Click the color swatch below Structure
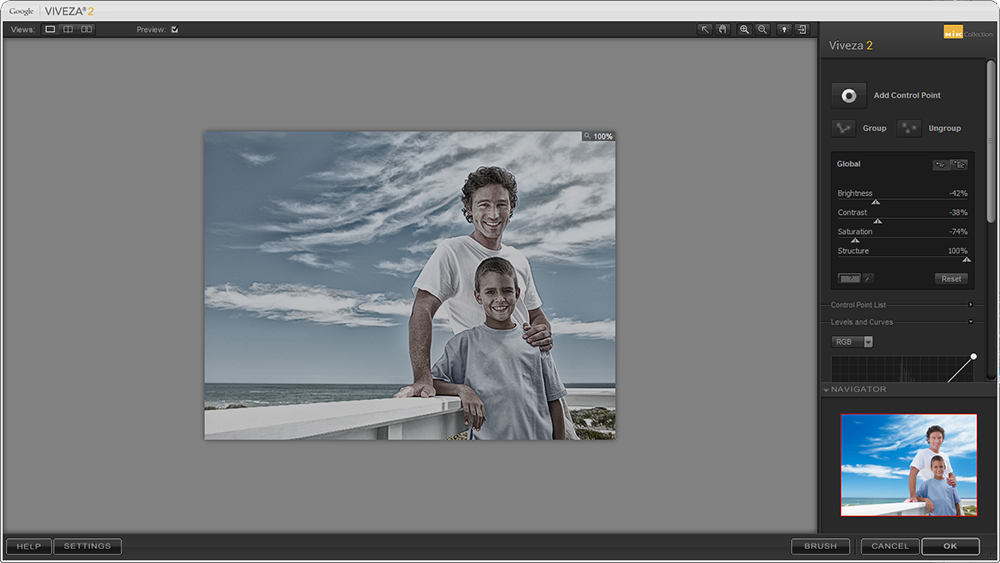Screen dimensions: 1000x563 click(849, 279)
